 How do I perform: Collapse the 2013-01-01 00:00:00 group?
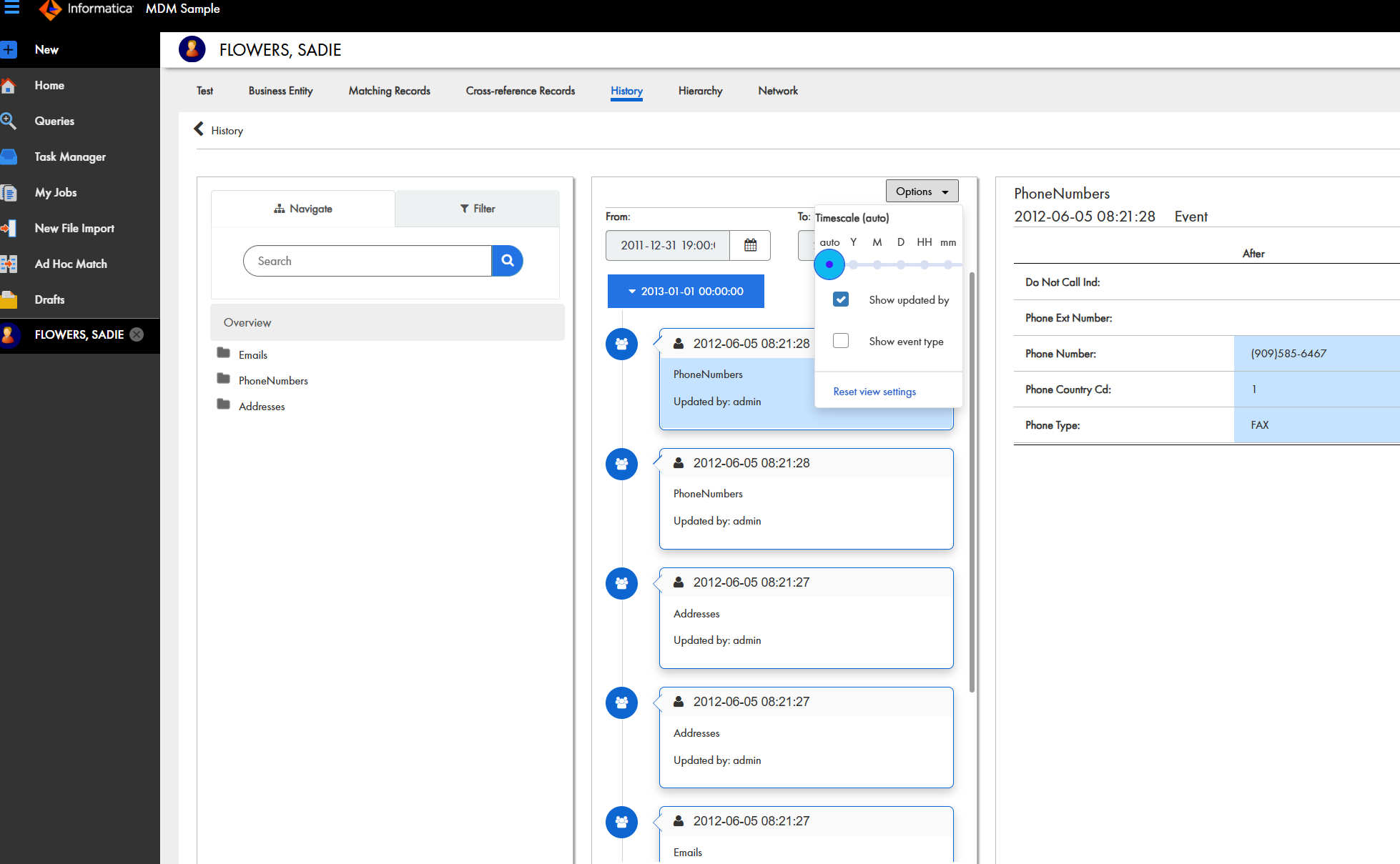(x=686, y=292)
